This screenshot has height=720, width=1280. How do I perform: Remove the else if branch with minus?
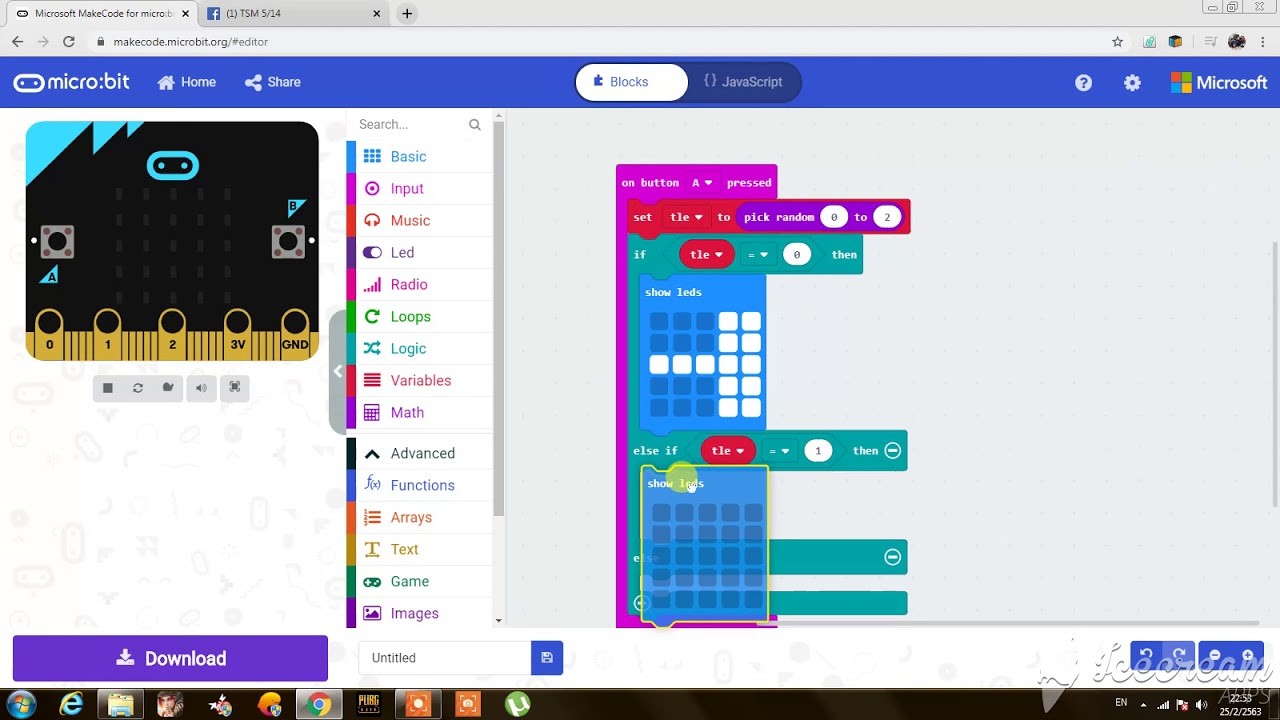click(893, 451)
